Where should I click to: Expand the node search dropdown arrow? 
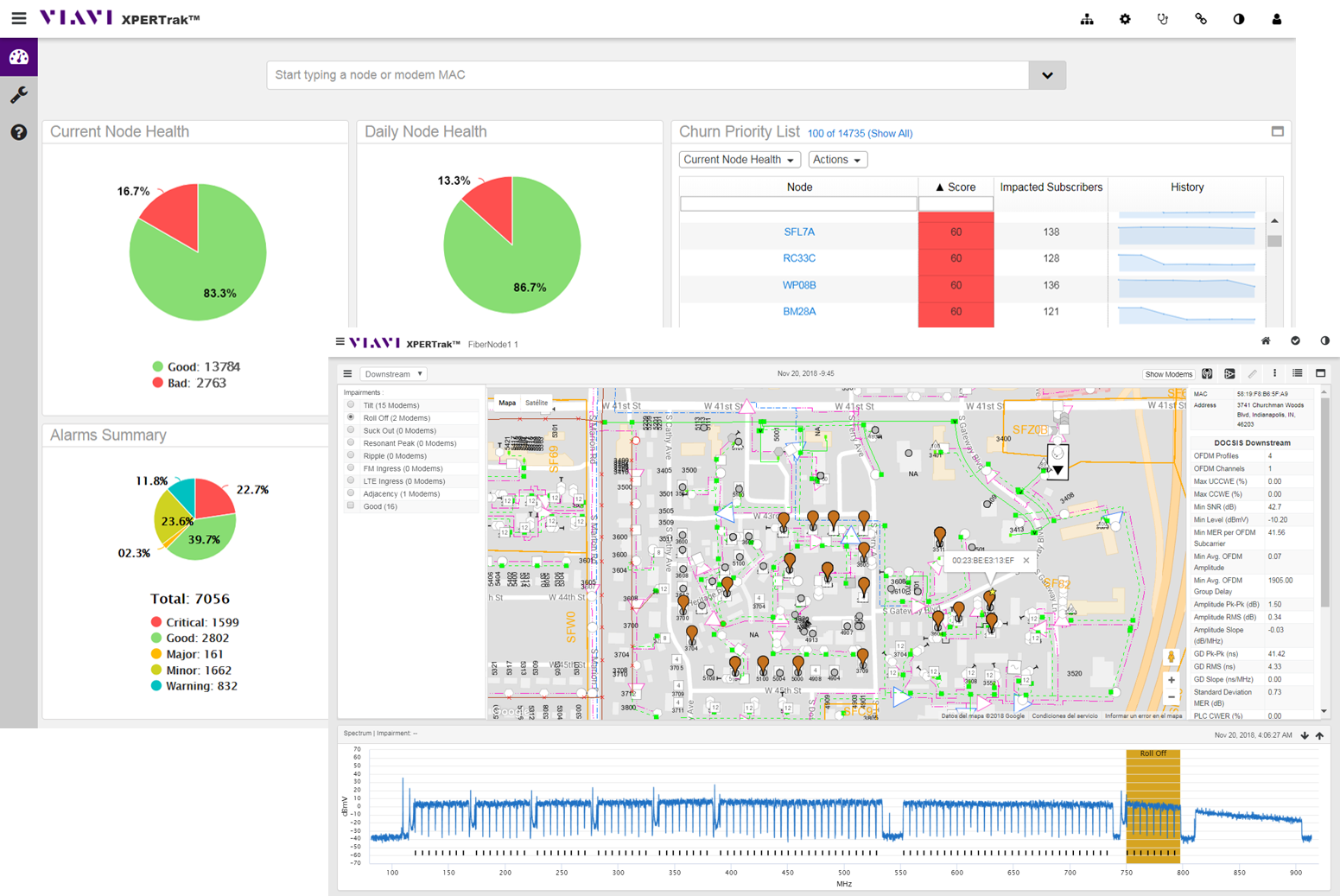[x=1047, y=75]
